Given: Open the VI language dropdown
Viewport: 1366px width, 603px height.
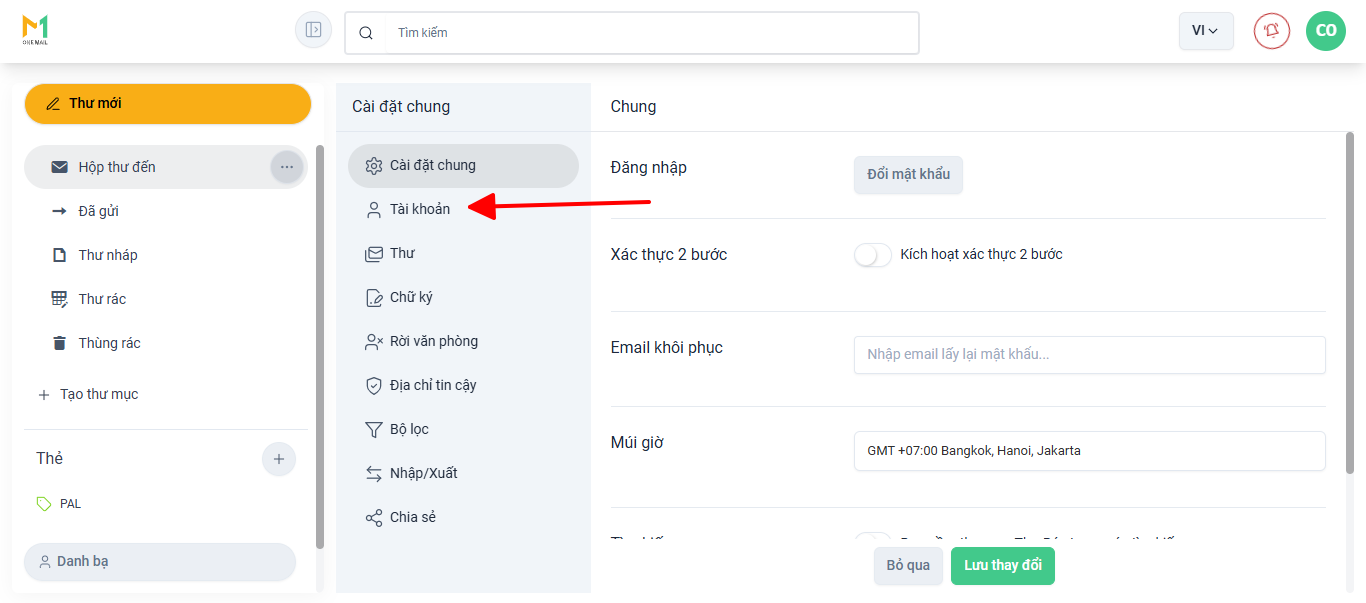Looking at the screenshot, I should [1205, 31].
